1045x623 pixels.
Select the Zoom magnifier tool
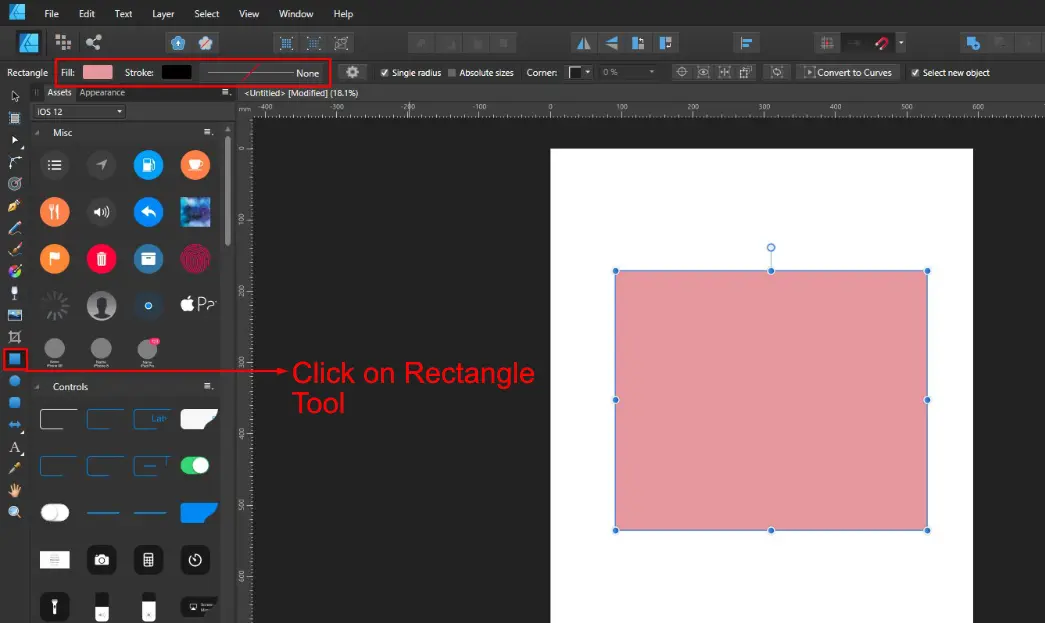click(x=15, y=512)
